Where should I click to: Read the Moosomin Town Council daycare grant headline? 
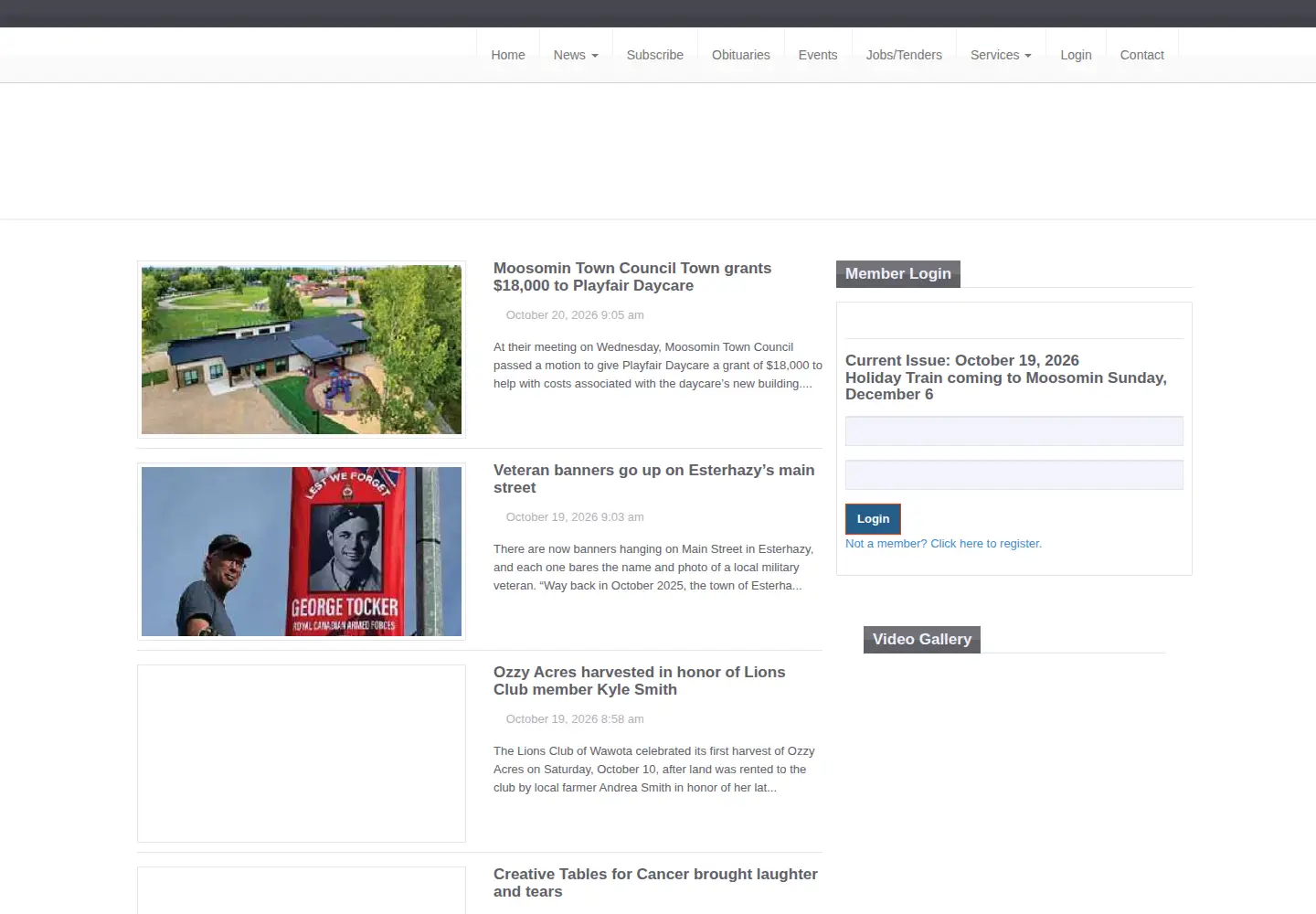coord(632,277)
